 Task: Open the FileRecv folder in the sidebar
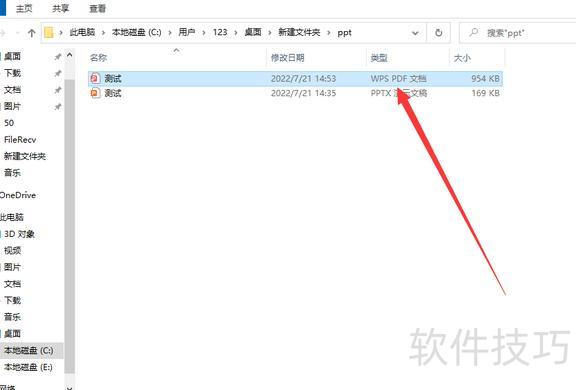[x=20, y=140]
